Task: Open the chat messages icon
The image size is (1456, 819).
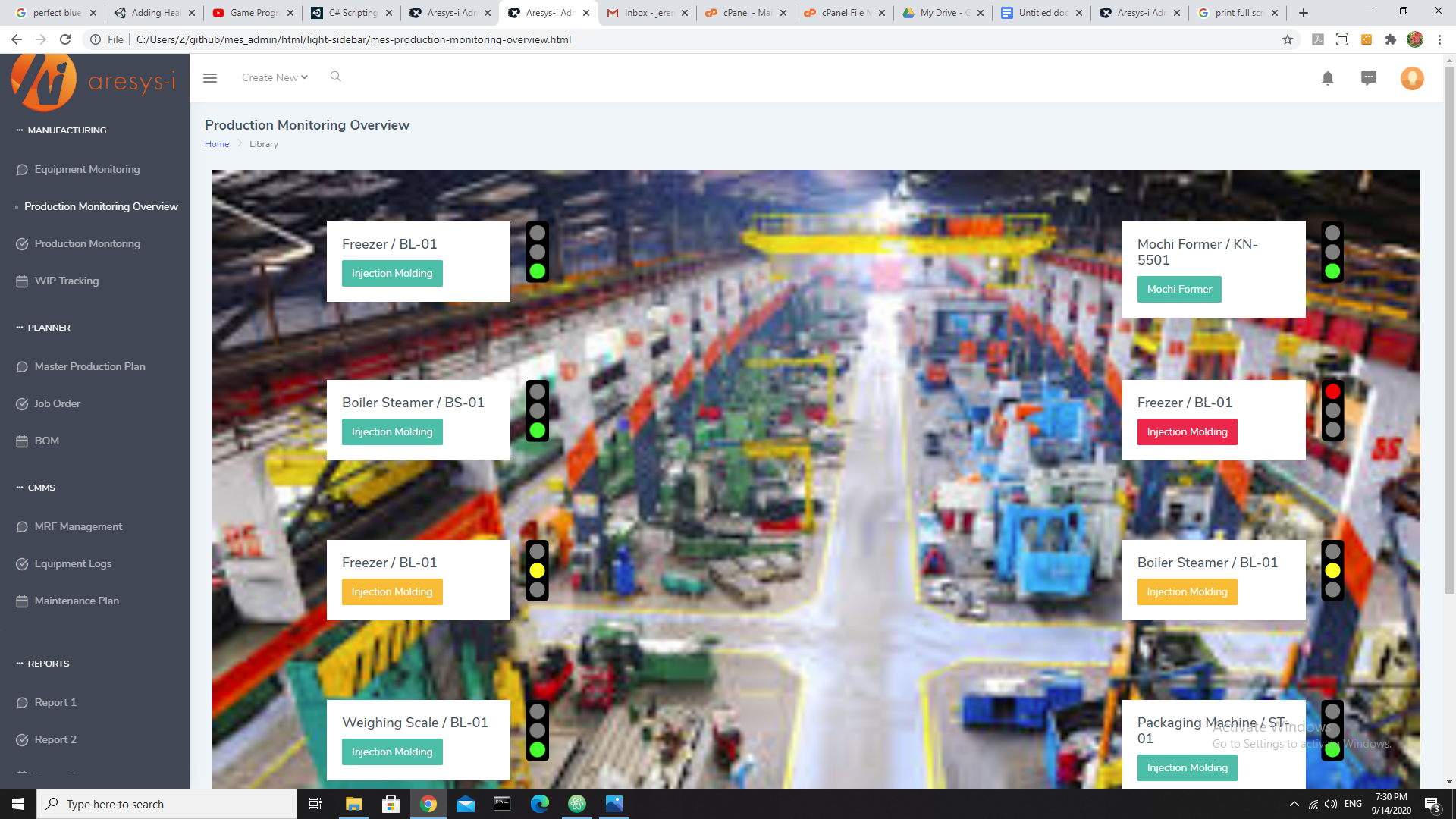Action: click(x=1368, y=78)
